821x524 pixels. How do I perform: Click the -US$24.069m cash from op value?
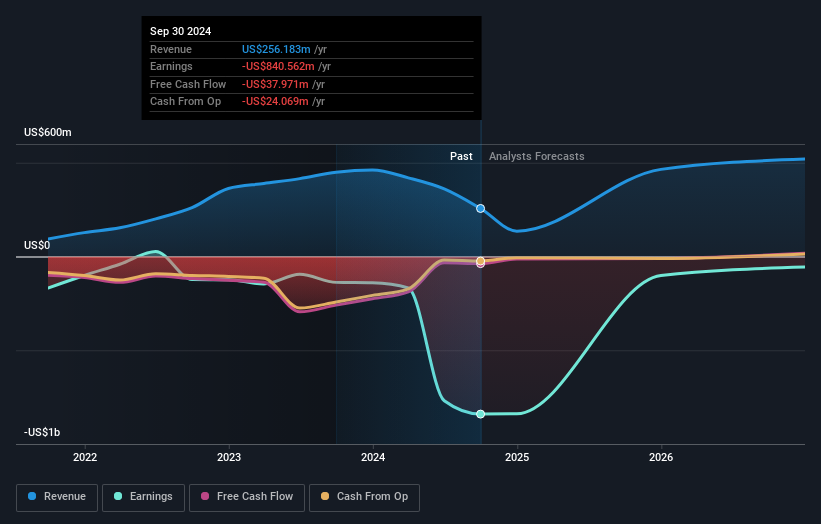click(275, 102)
